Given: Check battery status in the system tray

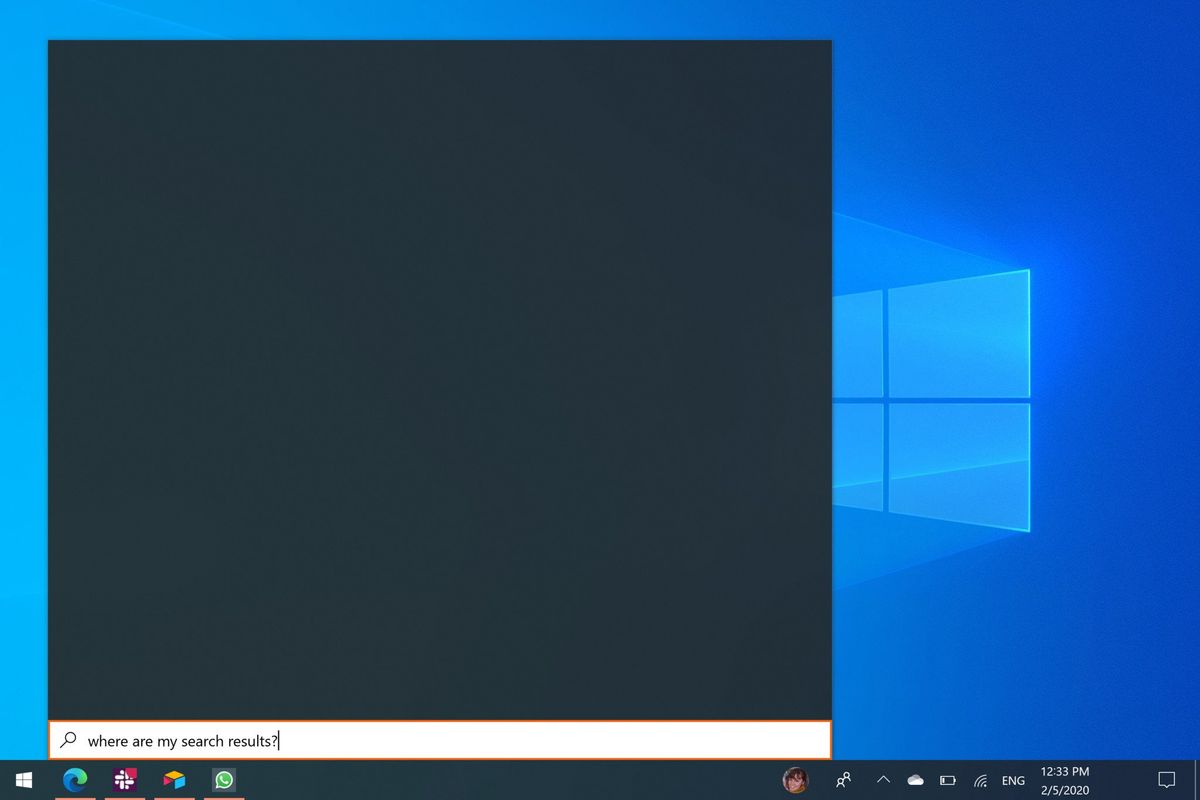Looking at the screenshot, I should pos(947,780).
